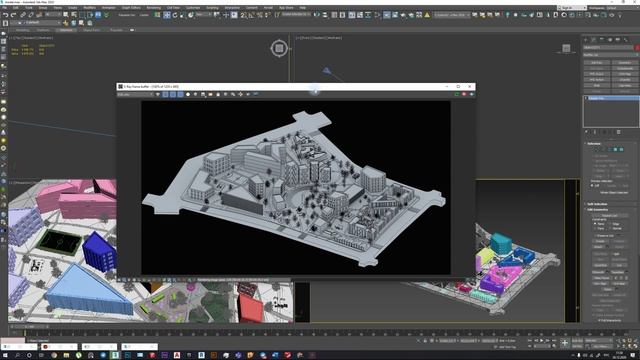The width and height of the screenshot is (640, 360).
Task: Activate the Select and Link tool
Action: click(x=23, y=15)
